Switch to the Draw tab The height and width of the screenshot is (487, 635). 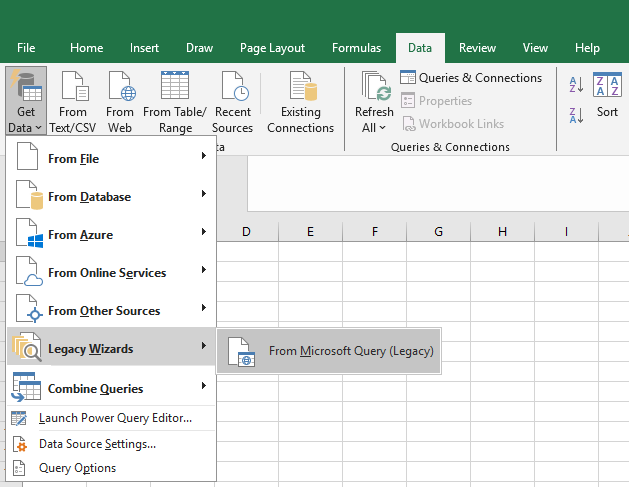coord(199,48)
